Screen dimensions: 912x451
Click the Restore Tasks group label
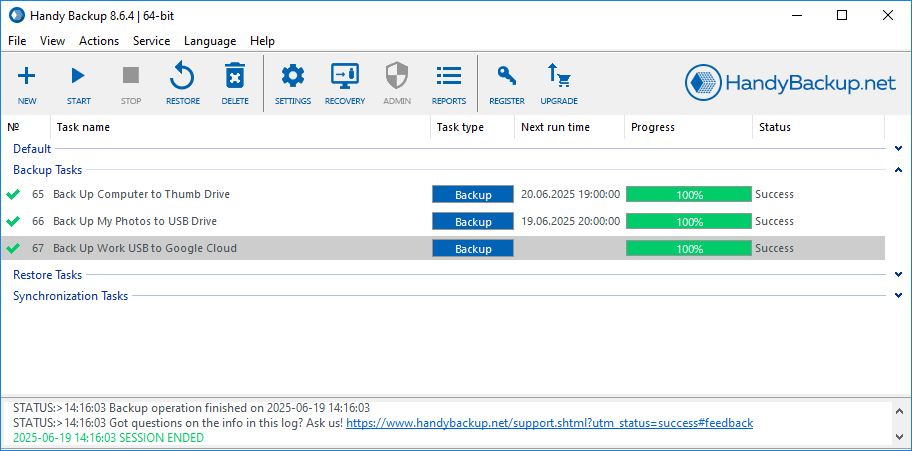click(48, 274)
